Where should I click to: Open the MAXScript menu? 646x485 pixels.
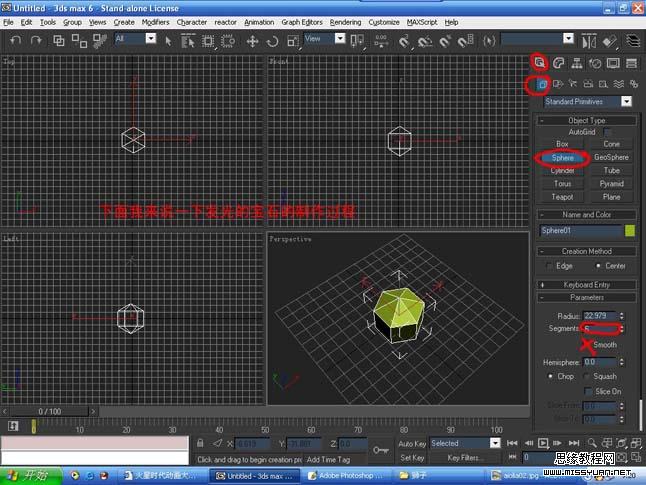422,22
